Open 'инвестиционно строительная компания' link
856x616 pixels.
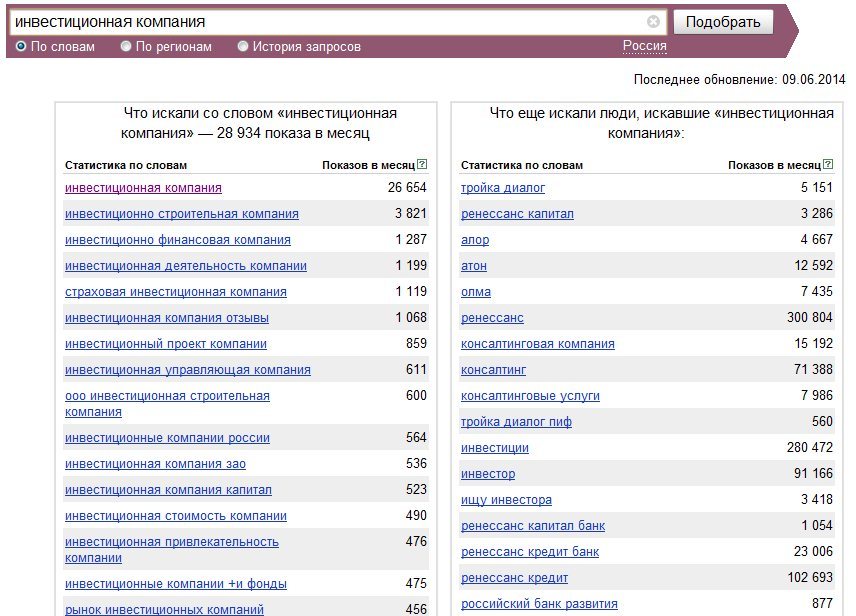click(x=182, y=214)
